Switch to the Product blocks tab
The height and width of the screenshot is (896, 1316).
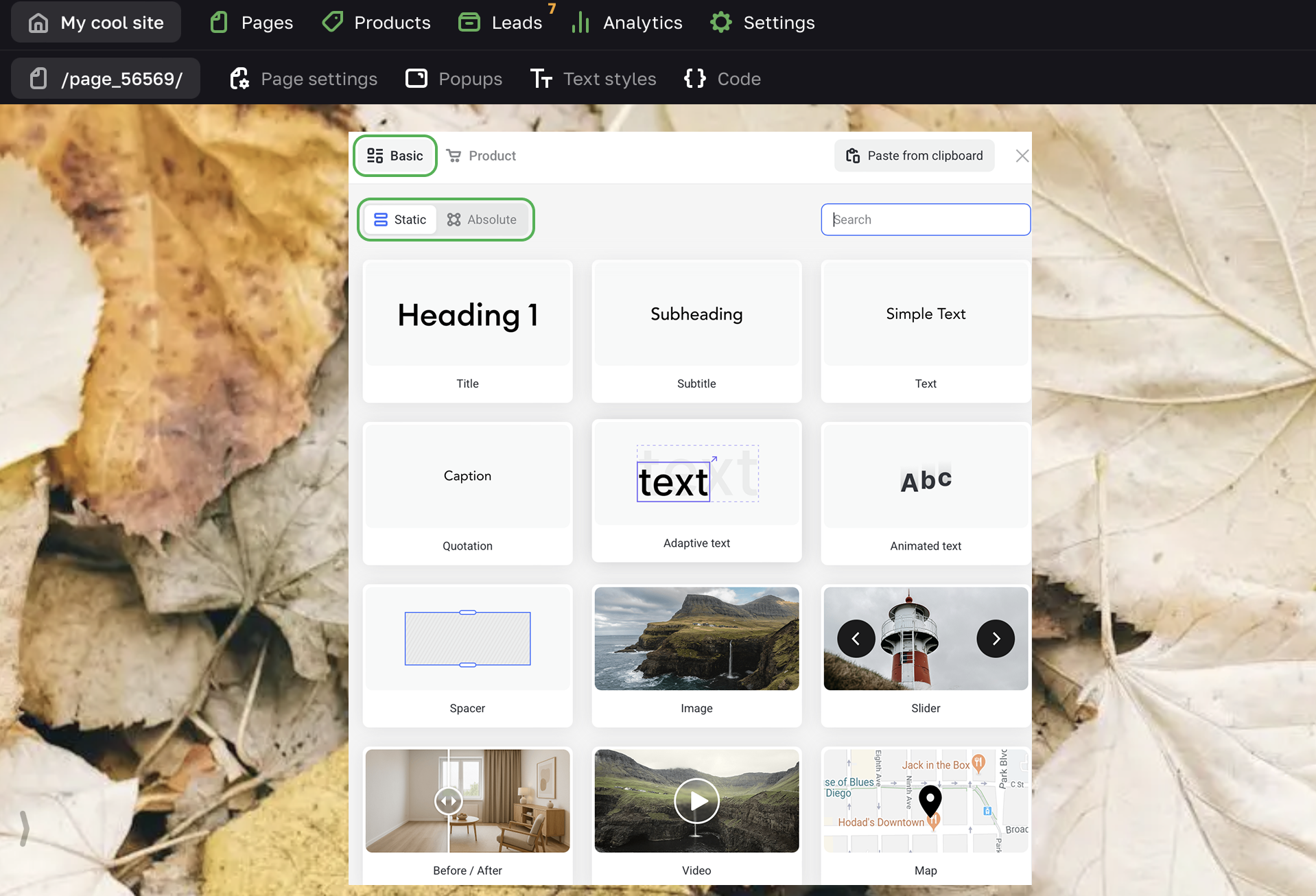481,156
